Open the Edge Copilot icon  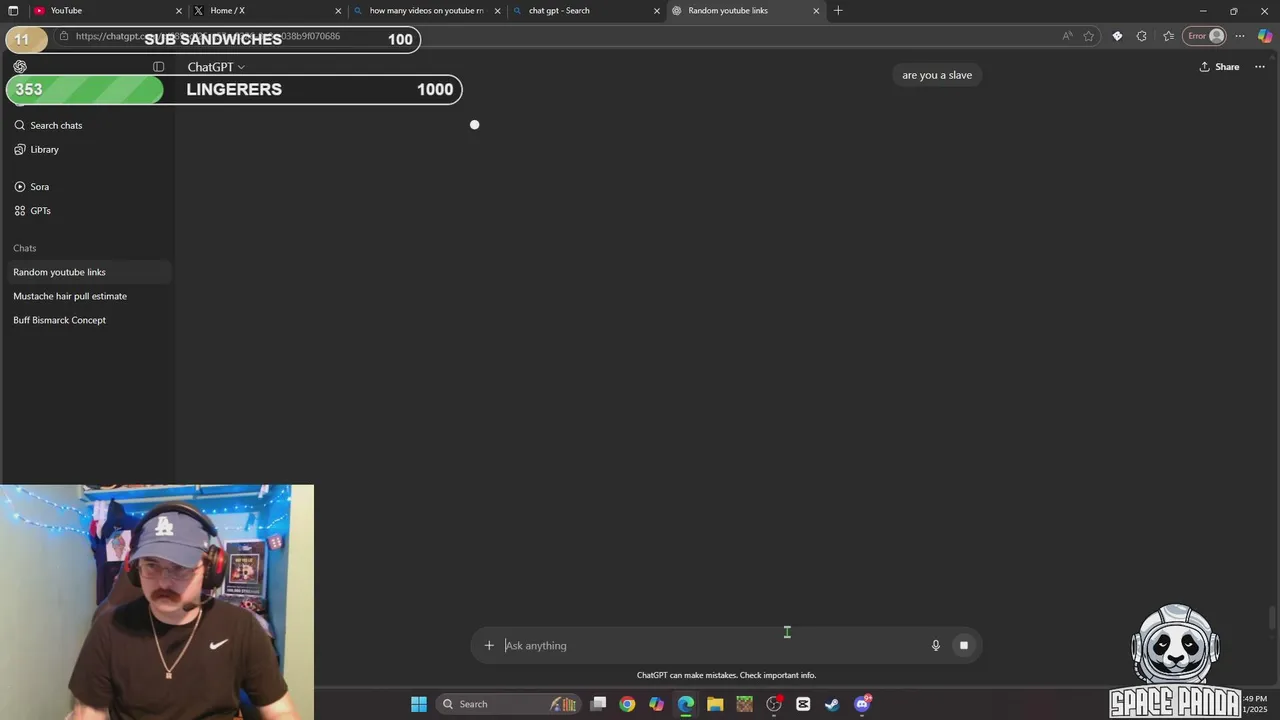(1265, 36)
